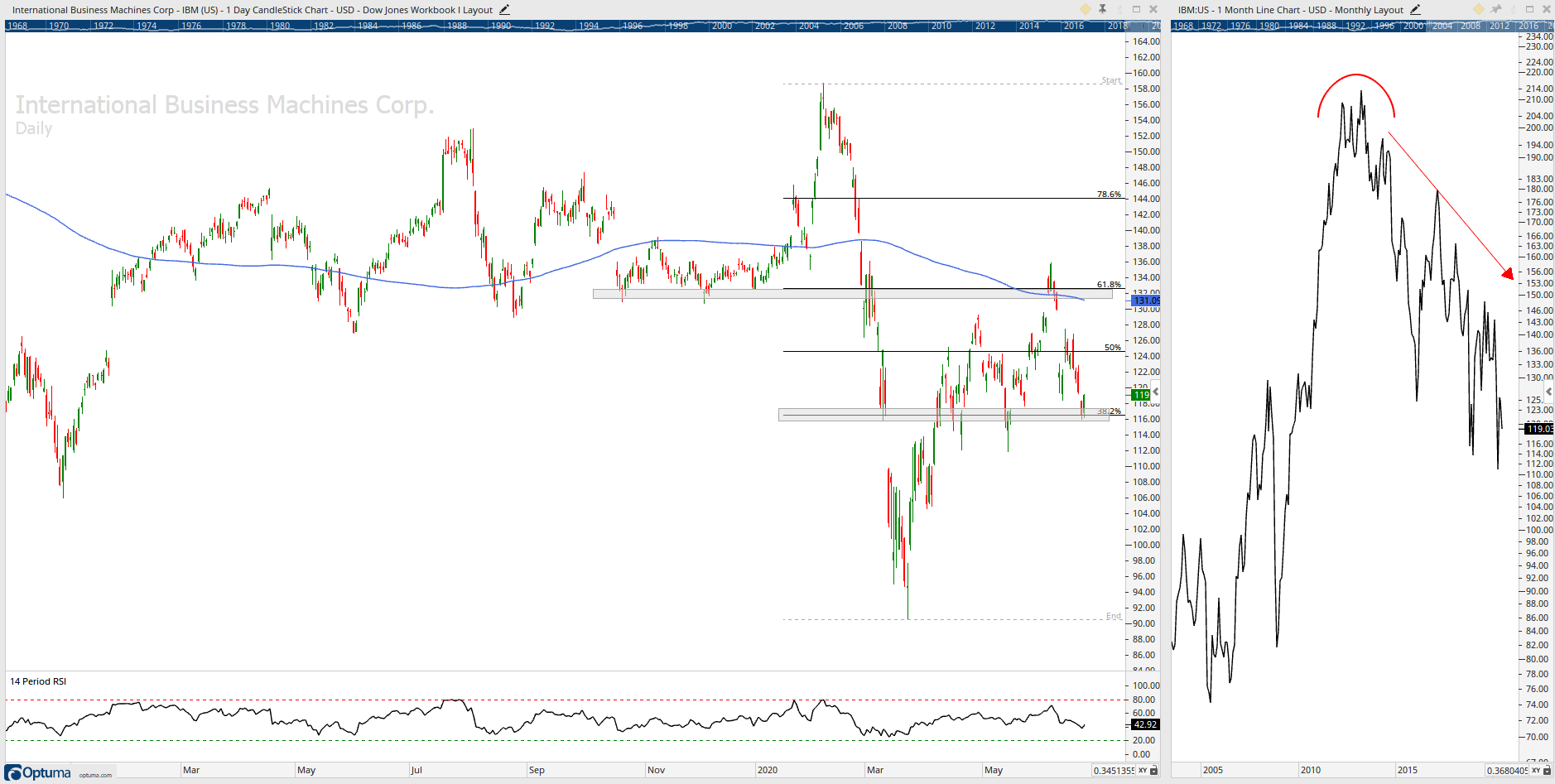
Task: Maximize the monthly chart panel
Action: coord(1530,9)
